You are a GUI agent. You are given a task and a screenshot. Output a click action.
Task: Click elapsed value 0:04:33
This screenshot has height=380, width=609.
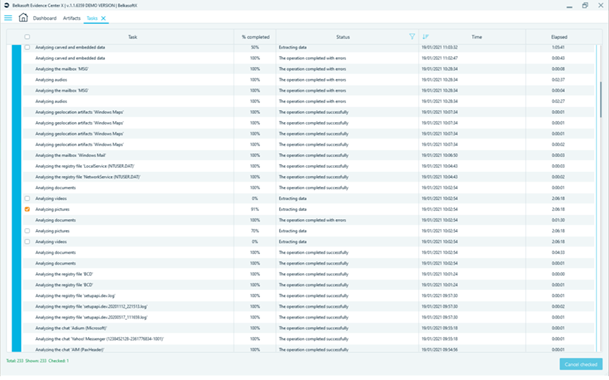(558, 253)
